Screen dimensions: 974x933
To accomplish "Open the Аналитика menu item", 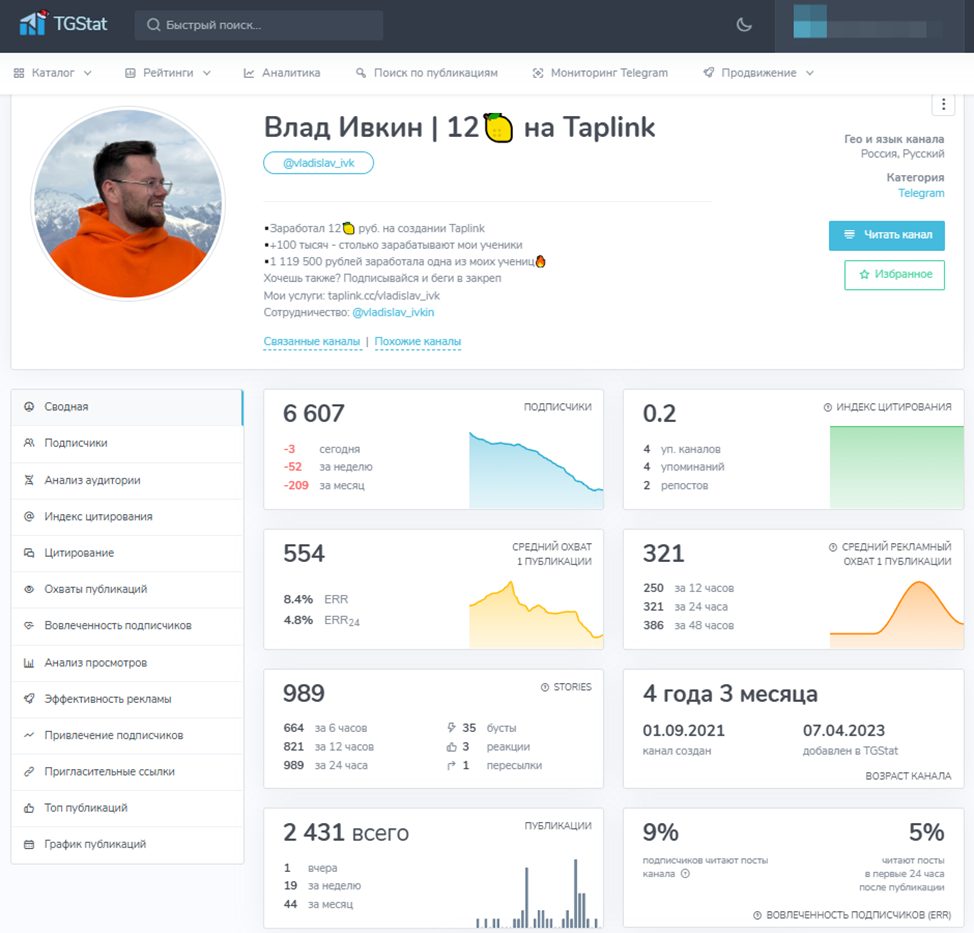I will click(x=282, y=73).
